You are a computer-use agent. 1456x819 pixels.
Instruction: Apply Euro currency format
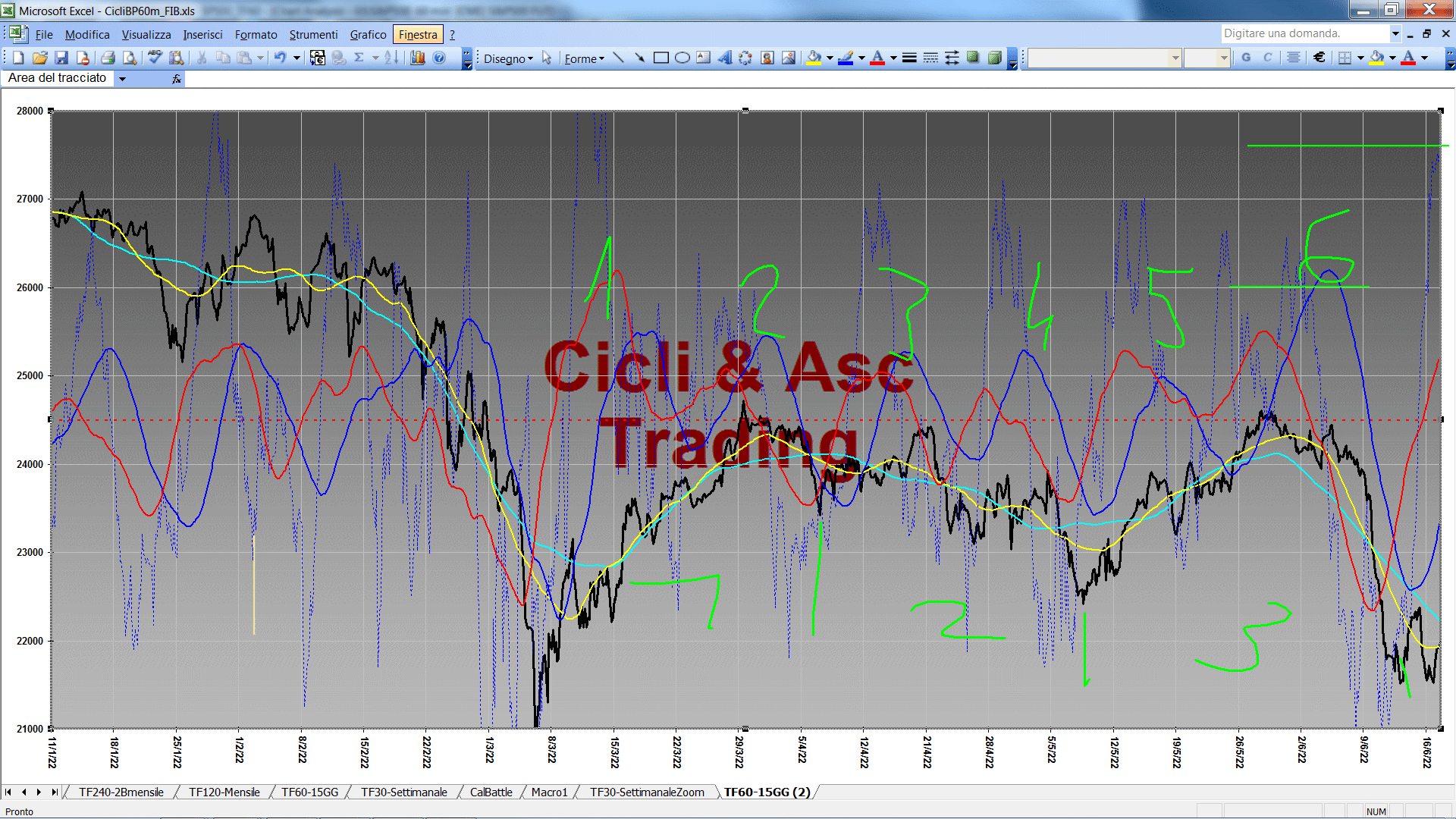pyautogui.click(x=1319, y=58)
